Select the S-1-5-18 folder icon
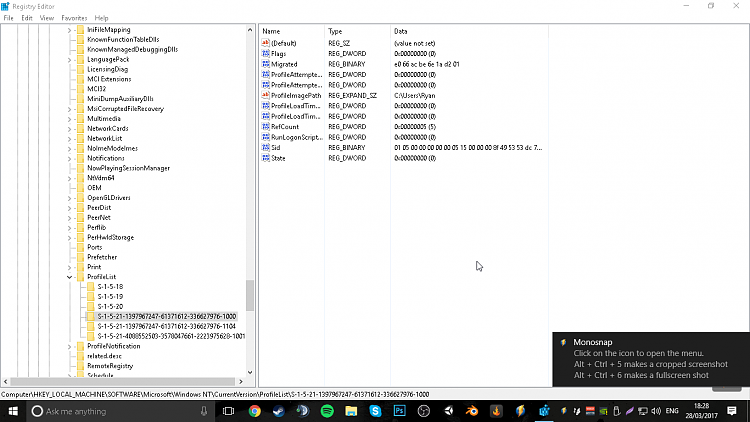This screenshot has width=750, height=422. click(90, 287)
